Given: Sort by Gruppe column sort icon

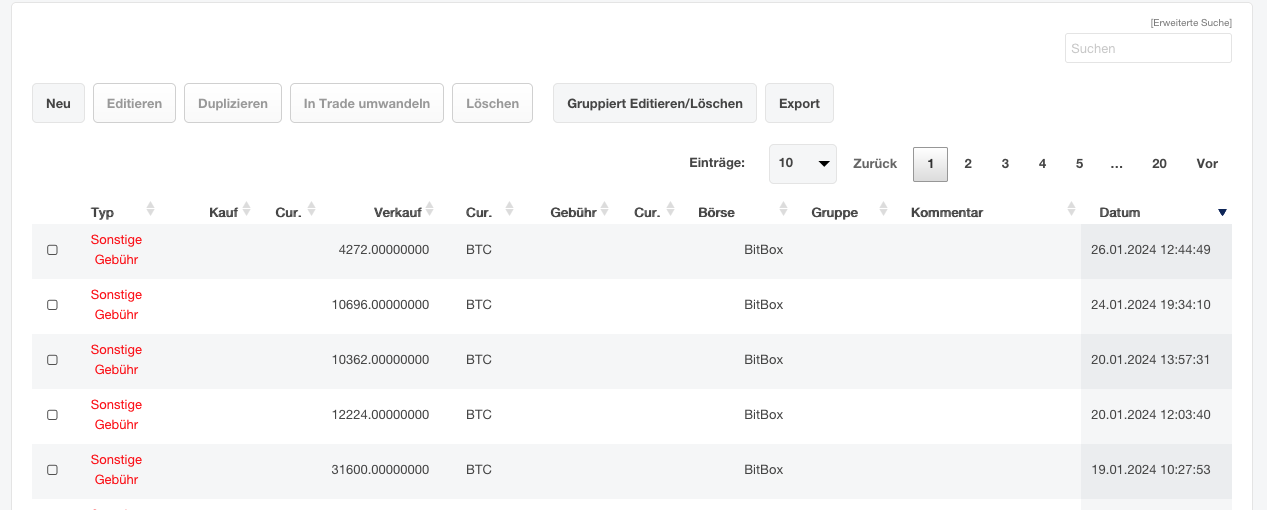Looking at the screenshot, I should (x=883, y=210).
